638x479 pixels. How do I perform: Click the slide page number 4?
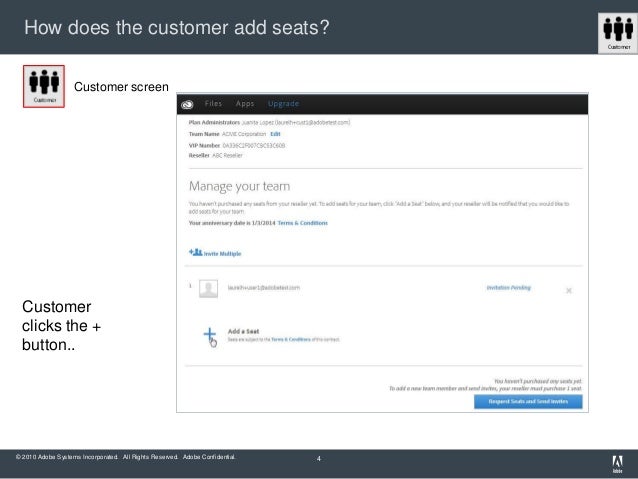[319, 459]
